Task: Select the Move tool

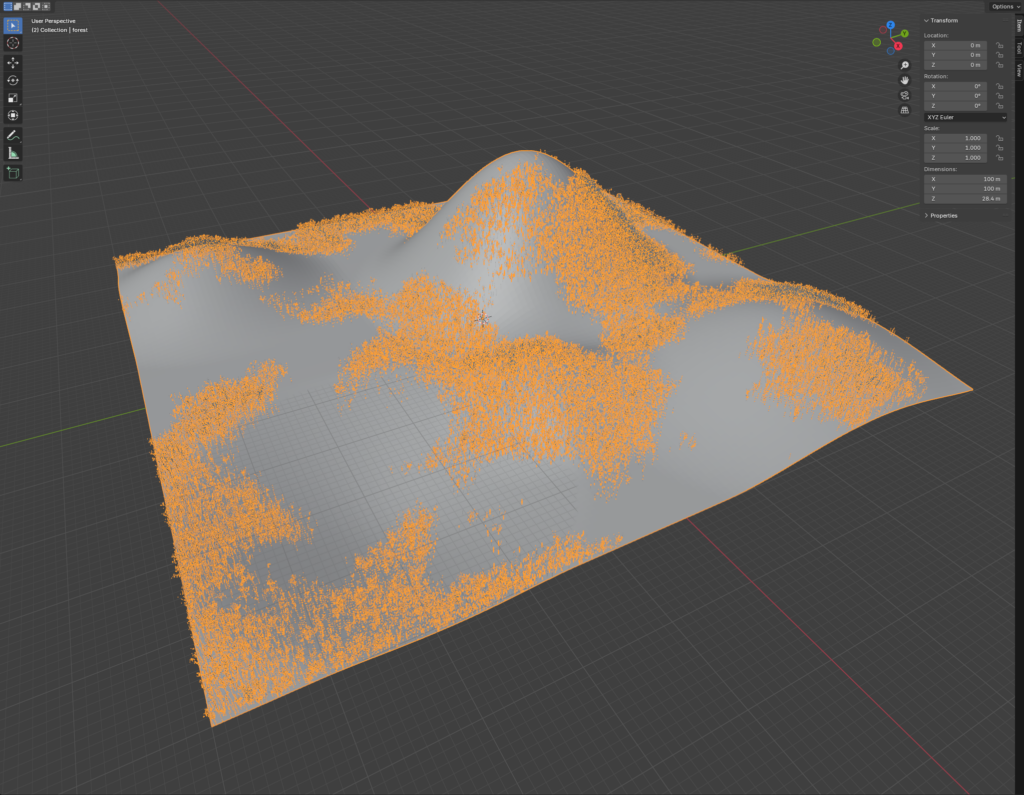Action: (13, 63)
